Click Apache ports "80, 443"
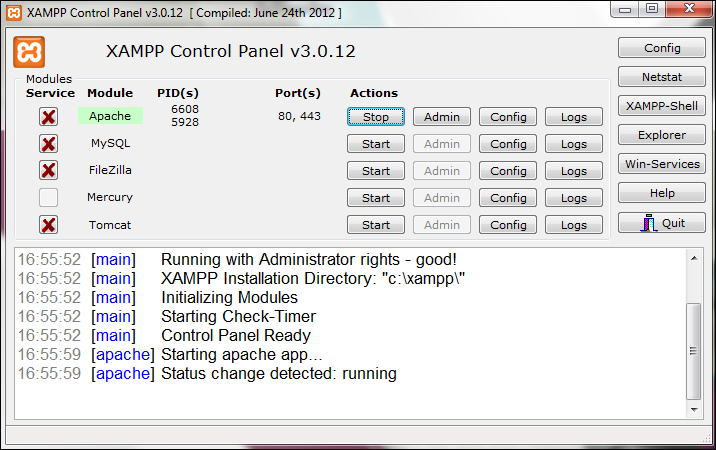Viewport: 716px width, 450px height. pos(299,116)
